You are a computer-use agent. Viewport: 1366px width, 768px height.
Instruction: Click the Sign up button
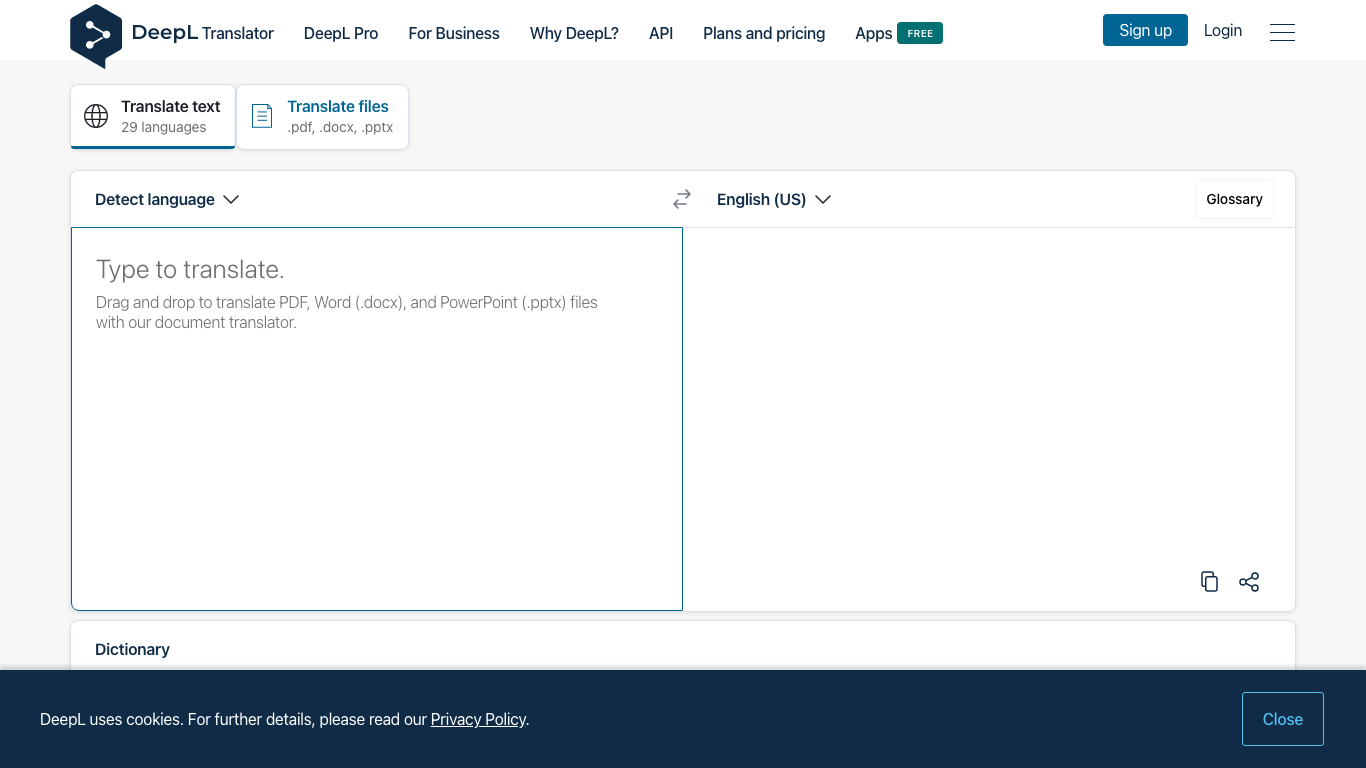tap(1145, 30)
